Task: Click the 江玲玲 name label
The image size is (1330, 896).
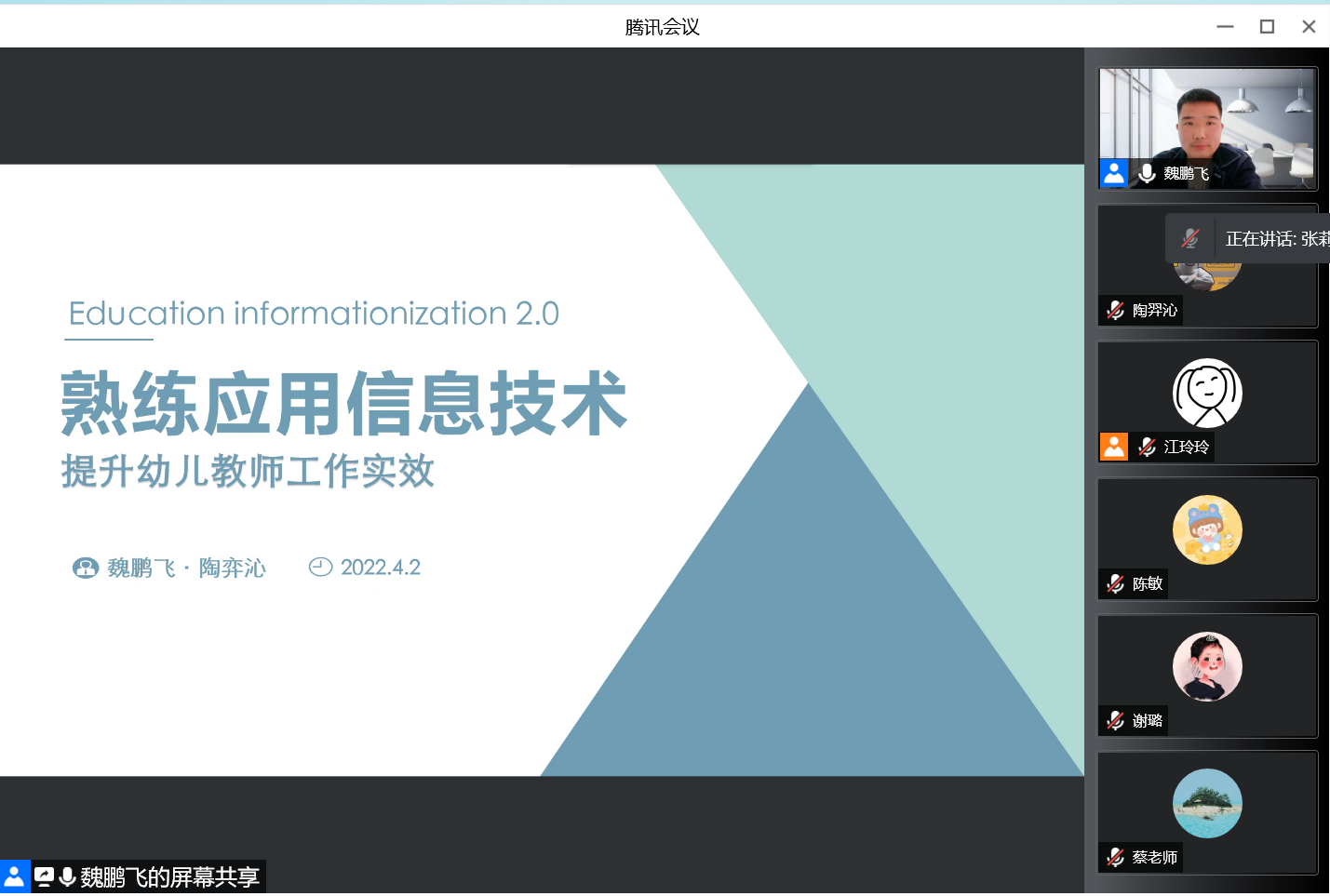Action: click(1187, 447)
